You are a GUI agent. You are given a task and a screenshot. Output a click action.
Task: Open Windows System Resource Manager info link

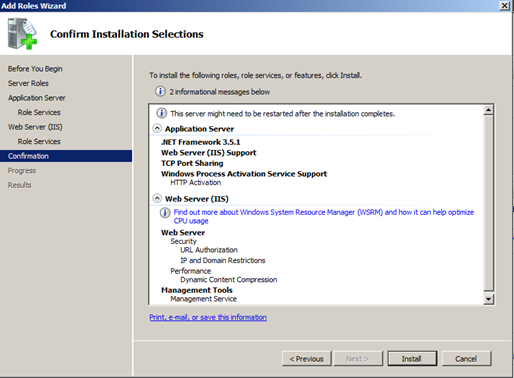(324, 216)
